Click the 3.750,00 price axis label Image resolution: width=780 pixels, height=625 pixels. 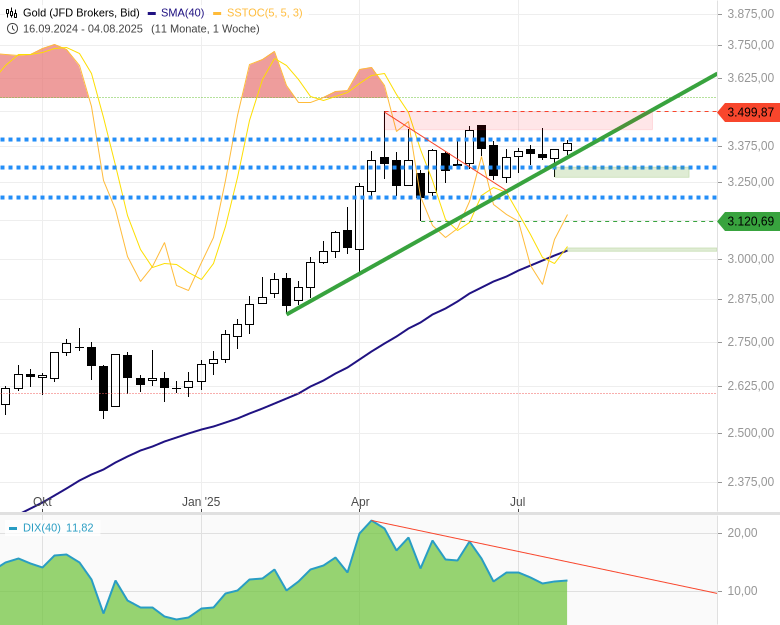click(x=751, y=45)
